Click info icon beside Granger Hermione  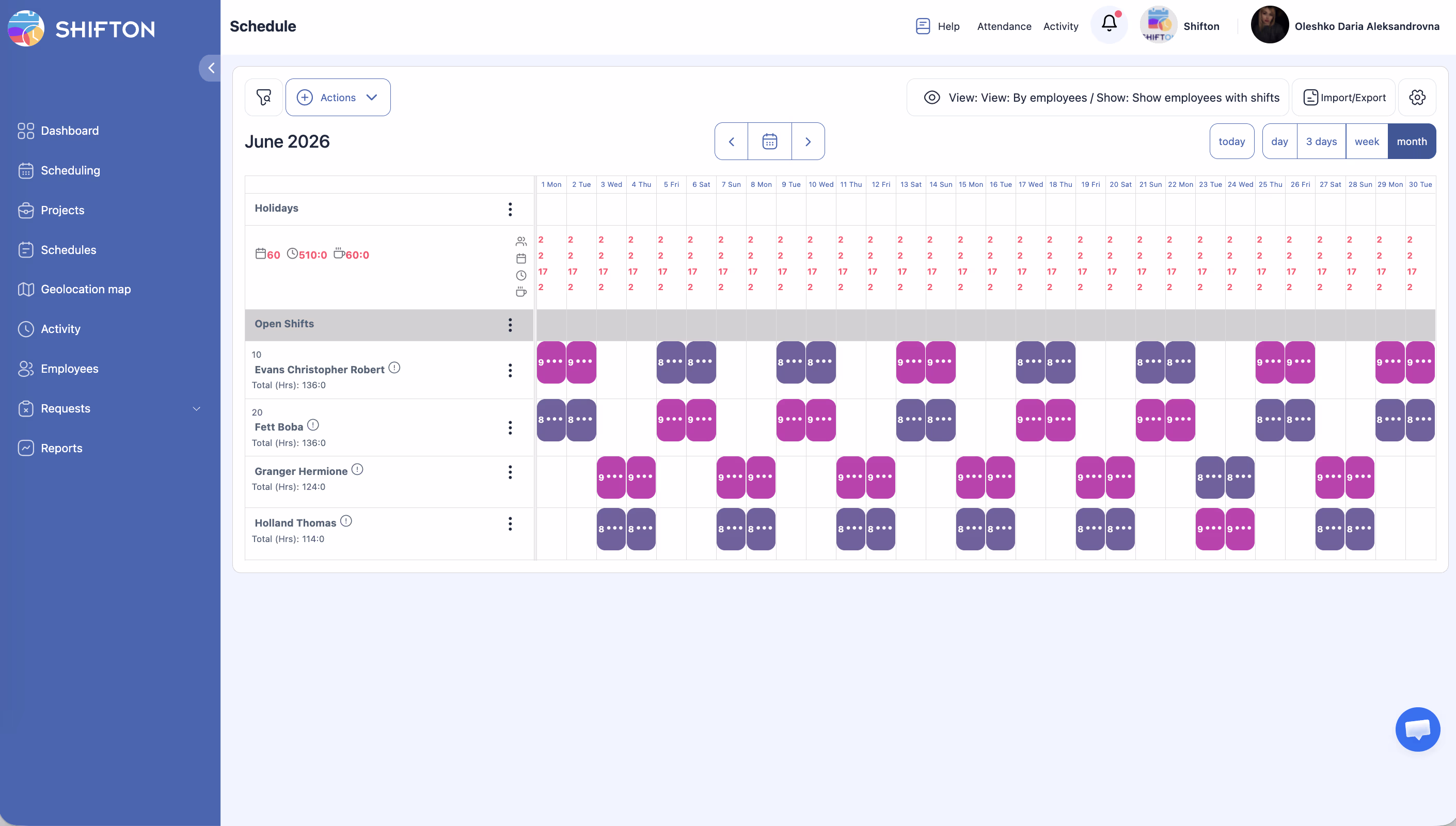pos(357,470)
